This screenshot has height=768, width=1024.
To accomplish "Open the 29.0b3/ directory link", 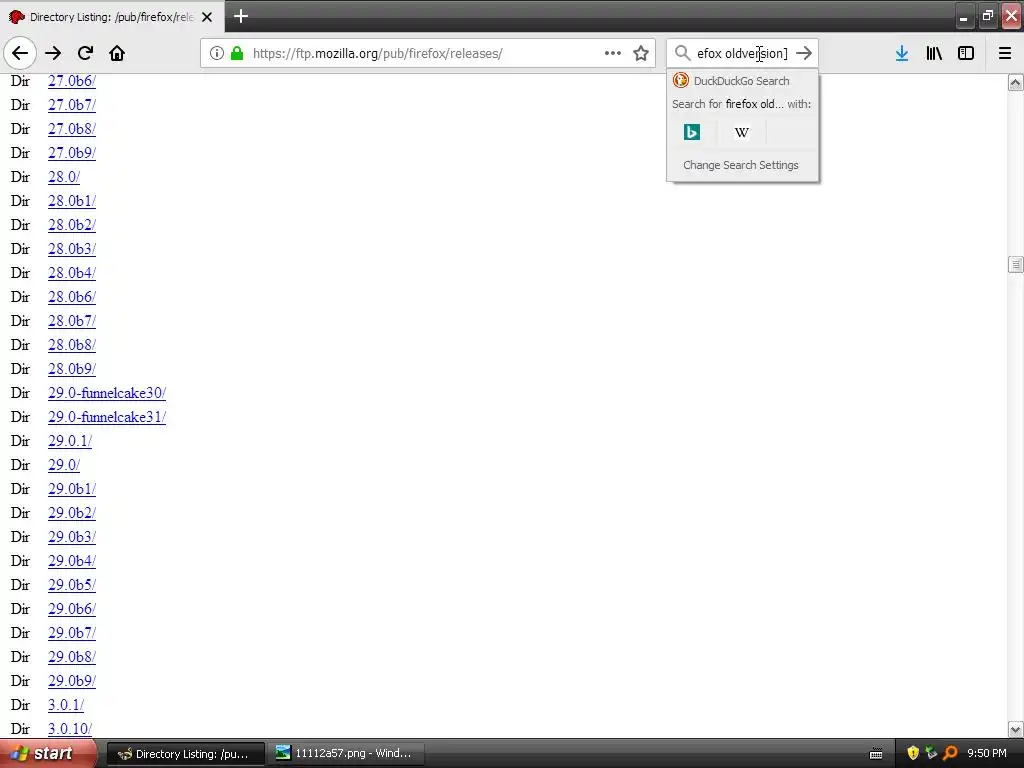I will coord(72,537).
